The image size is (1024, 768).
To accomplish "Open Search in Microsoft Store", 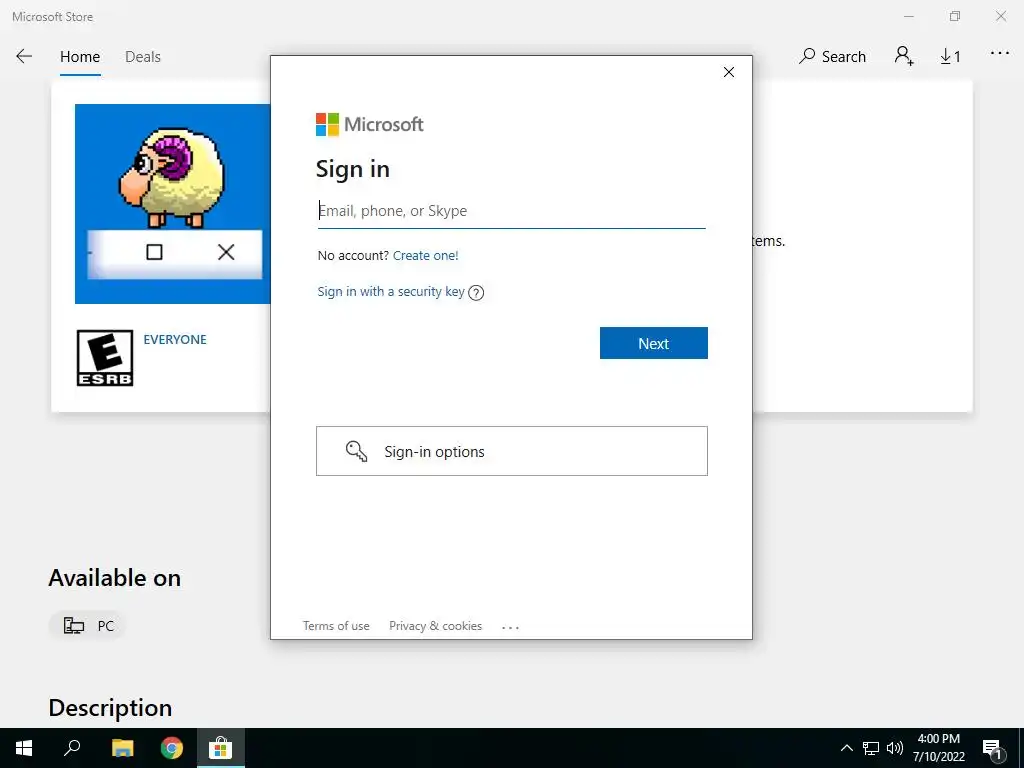I will [x=832, y=57].
